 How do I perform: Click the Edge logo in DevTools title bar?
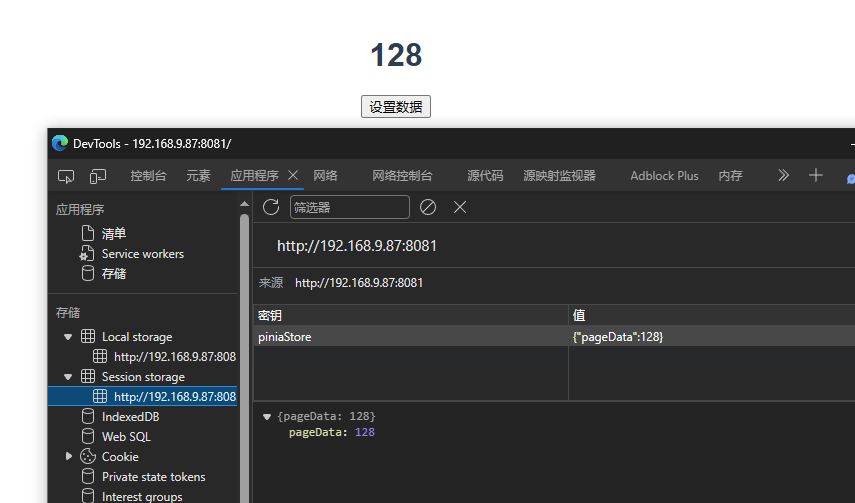[60, 143]
